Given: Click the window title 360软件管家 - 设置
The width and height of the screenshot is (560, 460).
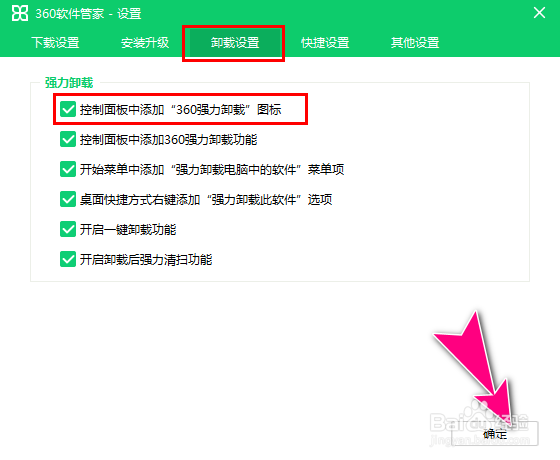Looking at the screenshot, I should tap(88, 14).
